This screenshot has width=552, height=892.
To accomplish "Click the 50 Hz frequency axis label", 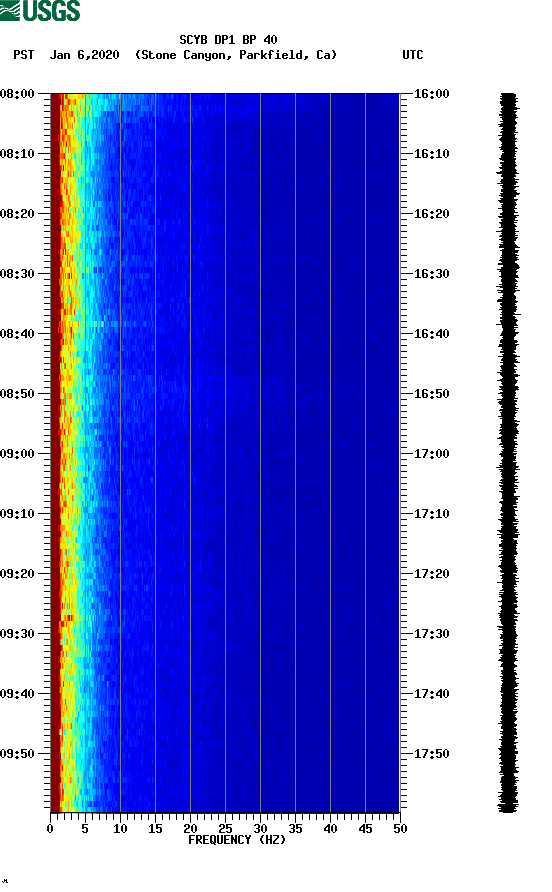I will point(400,829).
